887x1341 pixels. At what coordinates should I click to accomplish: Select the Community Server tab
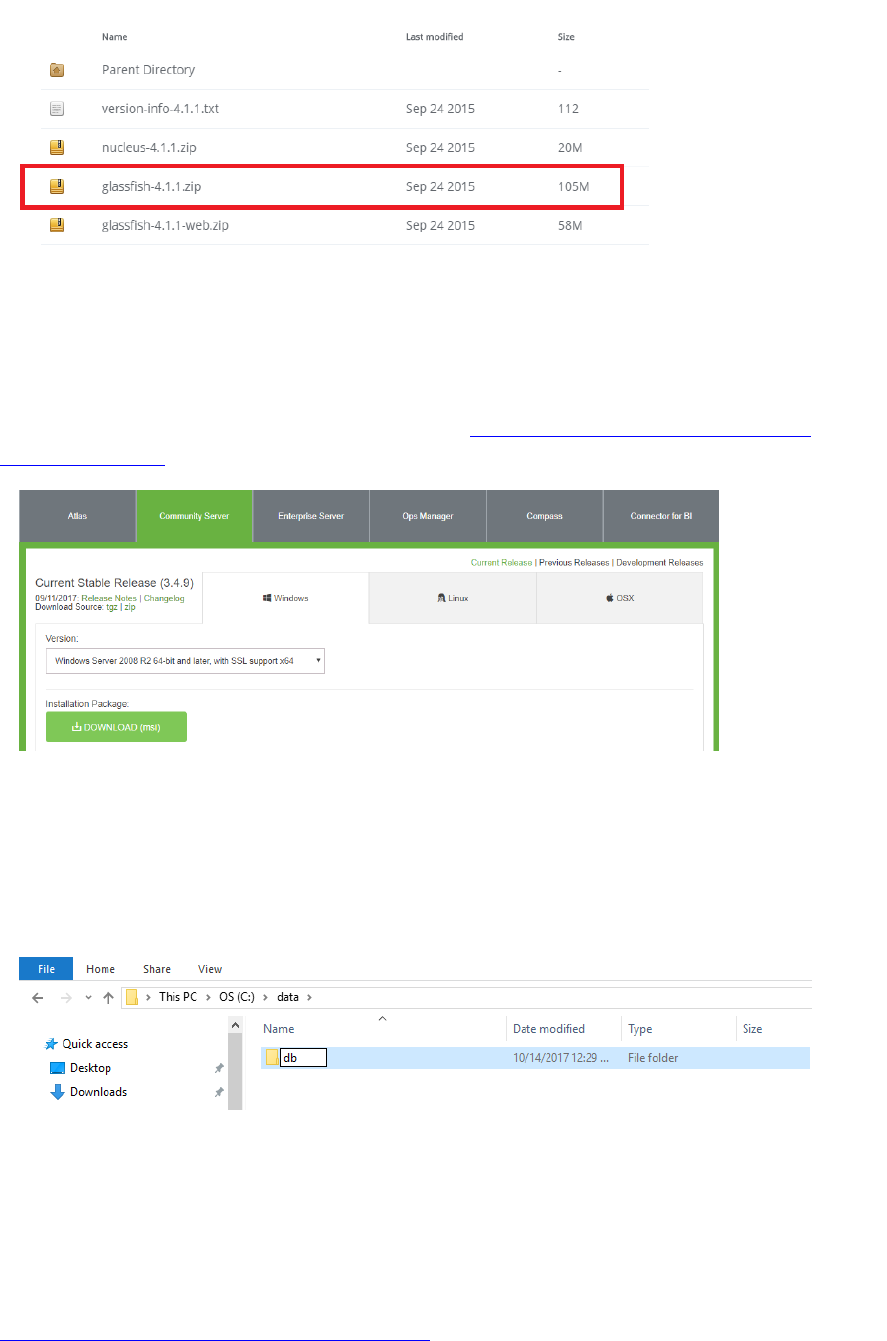coord(195,516)
